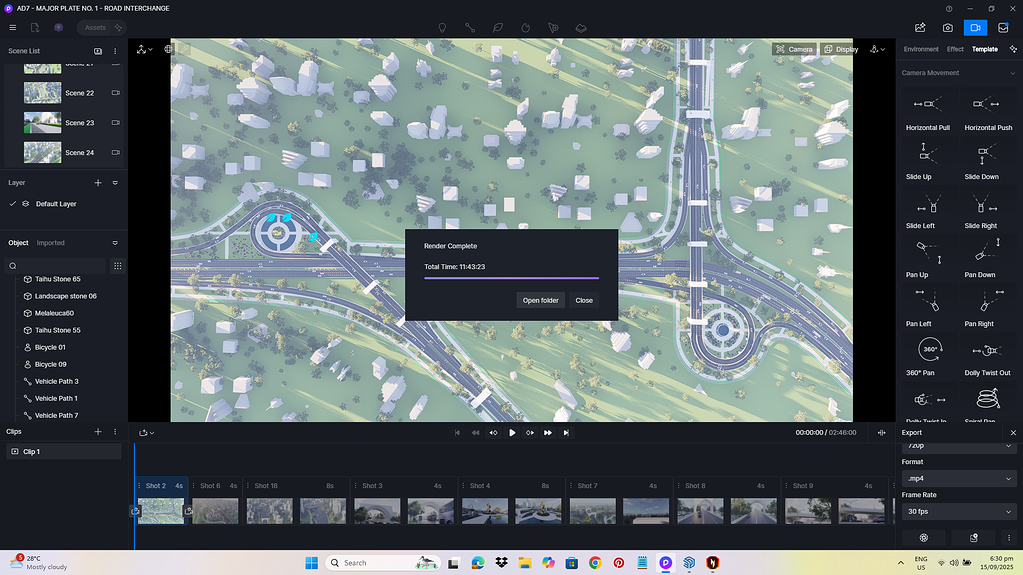Open the hamburger main menu
Viewport: 1023px width, 575px height.
click(x=12, y=27)
